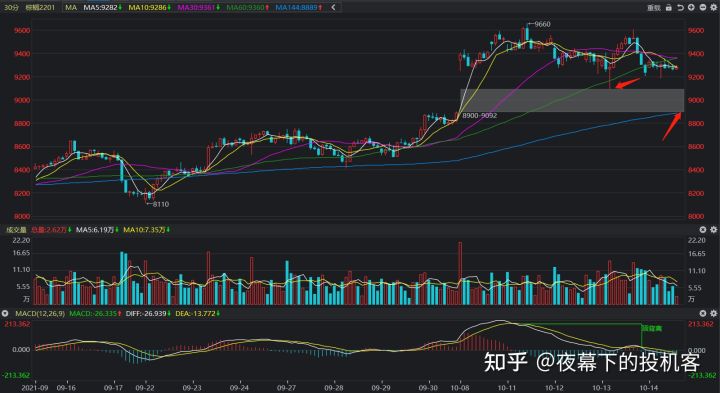720x393 pixels.
Task: Open MACD panel settings gear
Action: coord(714,313)
